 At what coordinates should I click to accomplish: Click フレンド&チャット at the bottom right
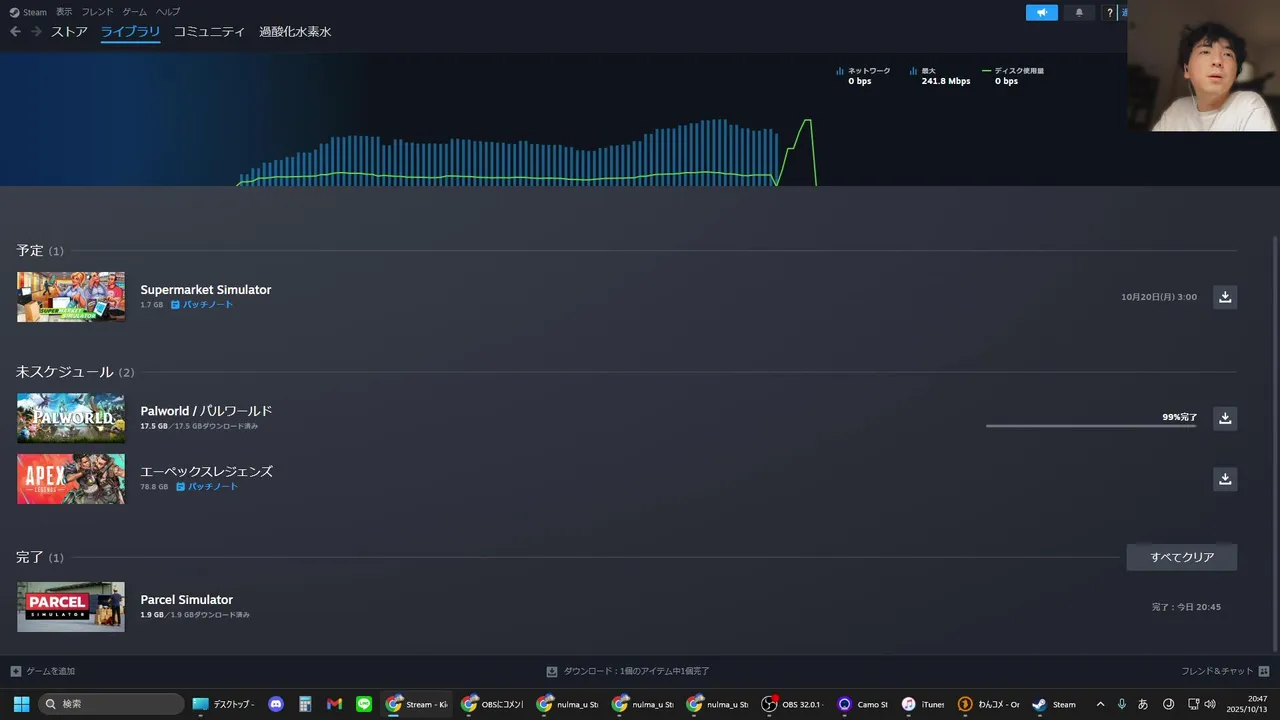point(1217,671)
